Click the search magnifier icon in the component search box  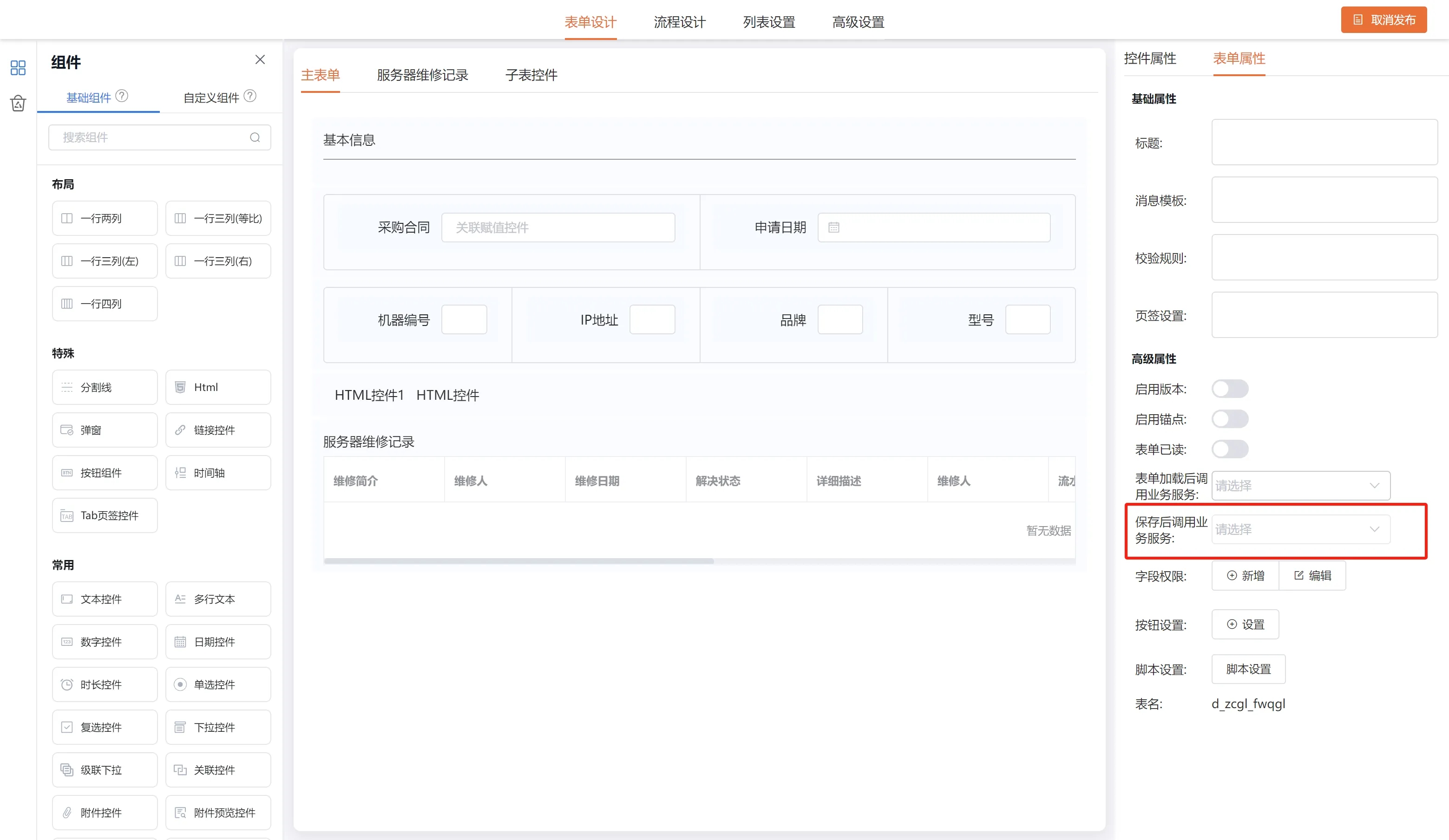255,137
